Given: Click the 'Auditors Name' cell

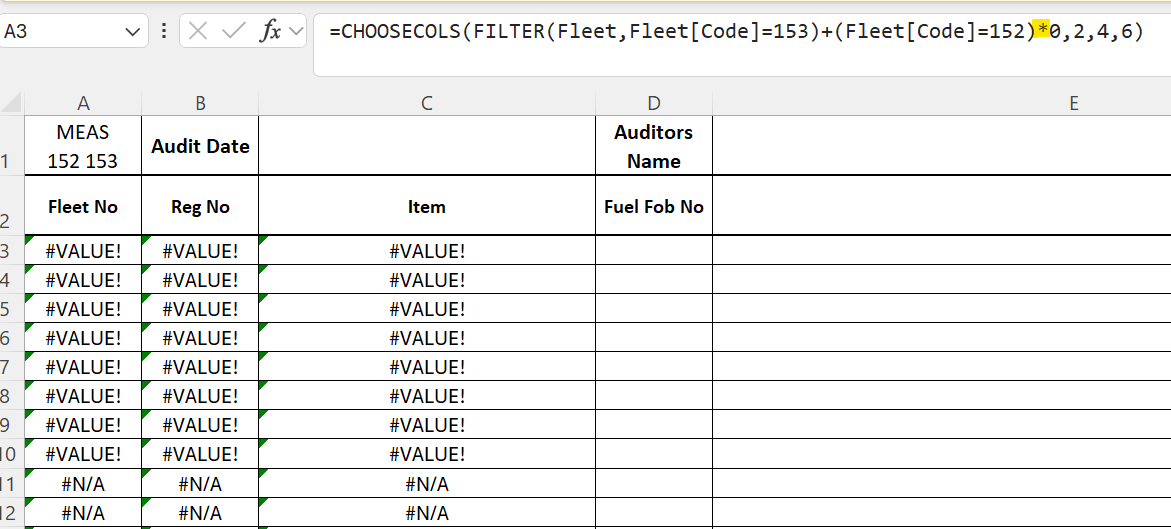Looking at the screenshot, I should [x=654, y=146].
